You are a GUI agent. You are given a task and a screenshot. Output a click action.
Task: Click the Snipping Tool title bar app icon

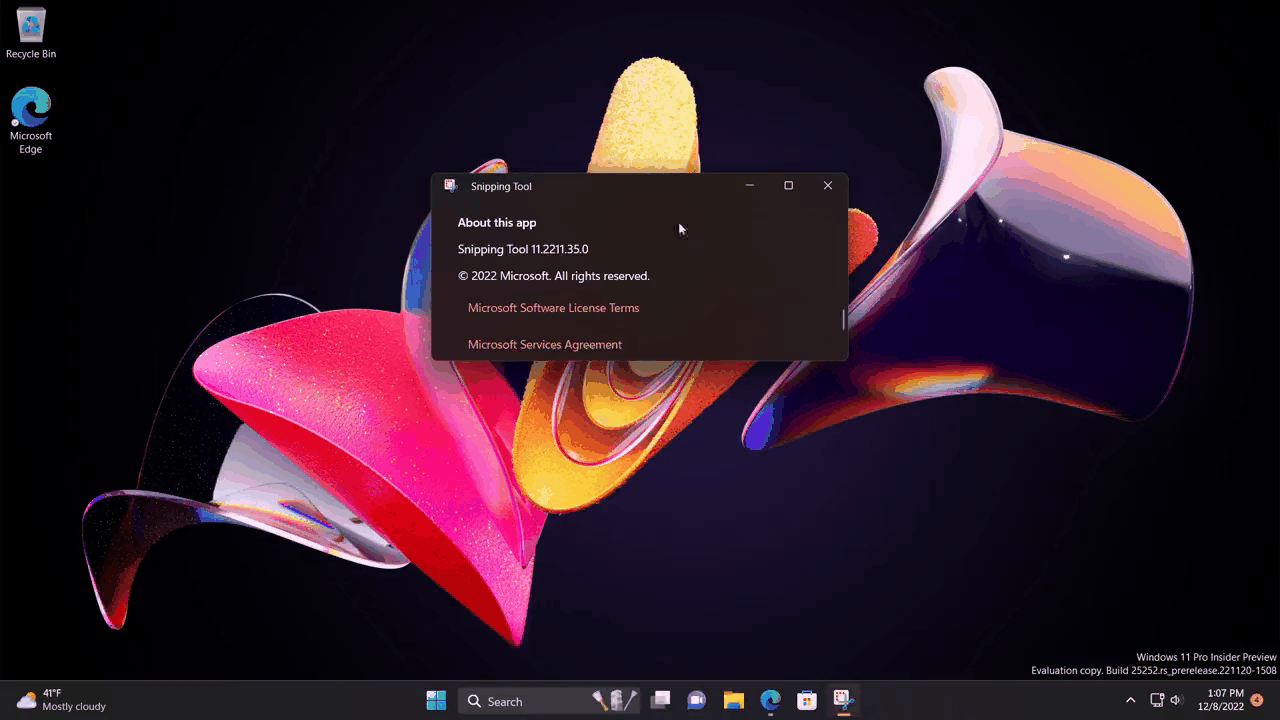coord(451,186)
